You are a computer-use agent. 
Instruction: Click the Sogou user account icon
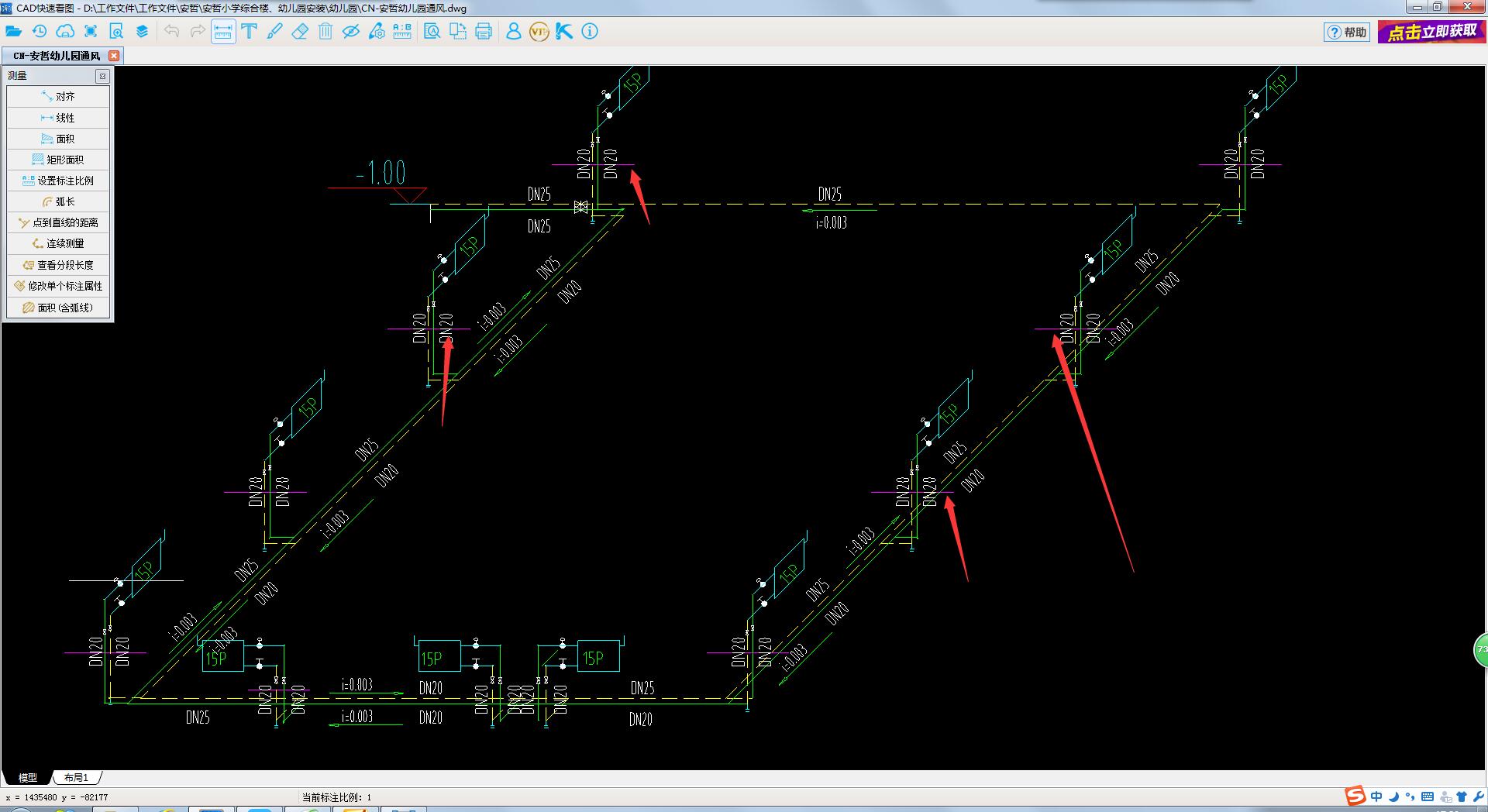point(1445,797)
